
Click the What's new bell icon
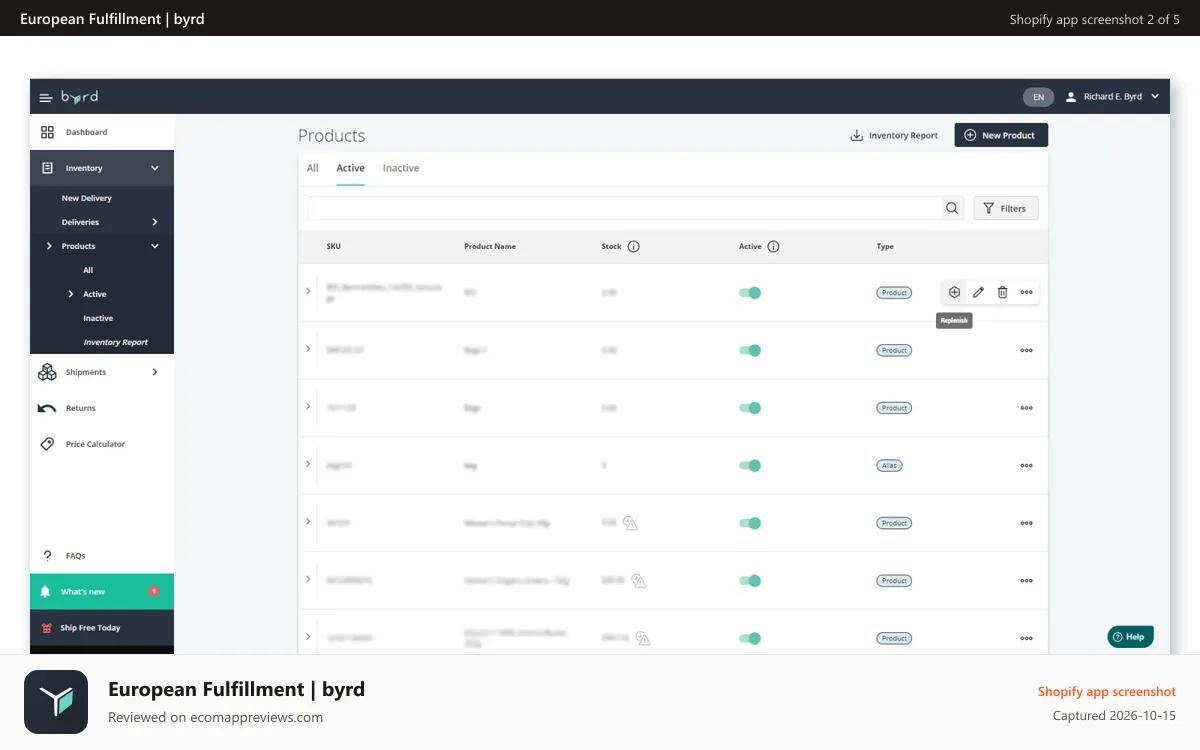click(x=45, y=592)
